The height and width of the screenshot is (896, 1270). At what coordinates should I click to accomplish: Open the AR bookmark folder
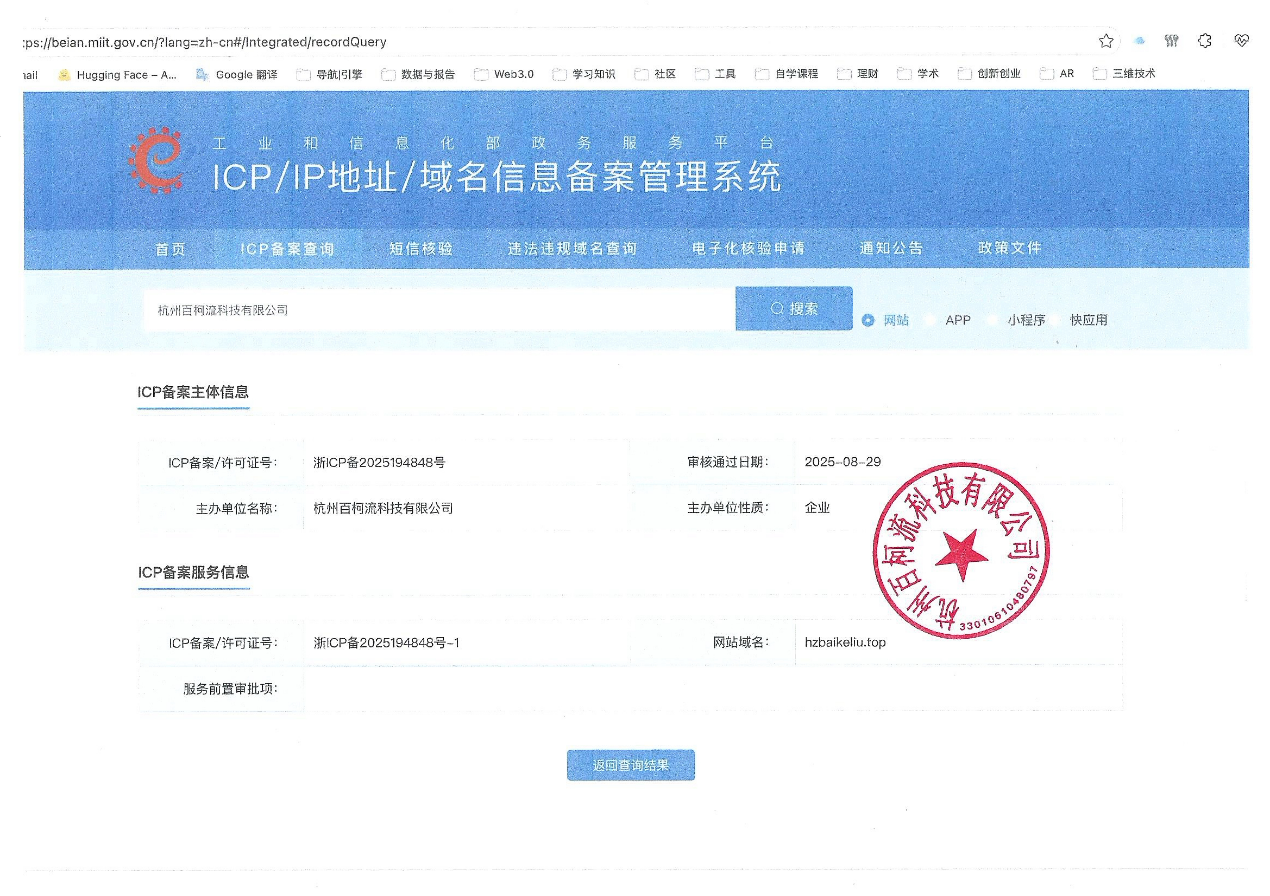click(1057, 74)
